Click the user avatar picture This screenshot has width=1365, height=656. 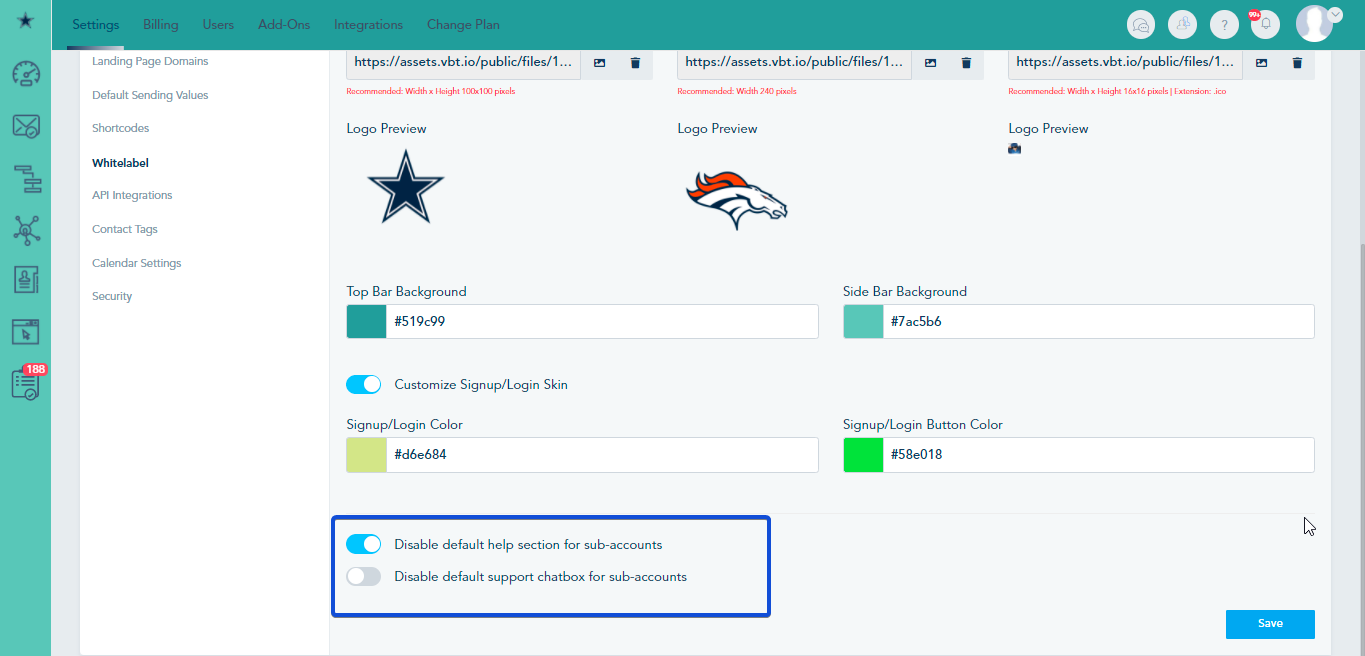click(x=1314, y=24)
